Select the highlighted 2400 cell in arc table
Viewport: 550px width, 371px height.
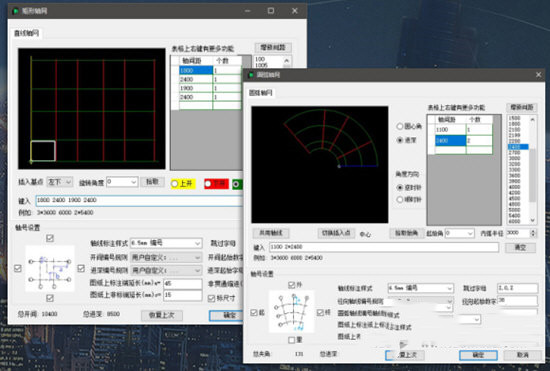click(450, 141)
